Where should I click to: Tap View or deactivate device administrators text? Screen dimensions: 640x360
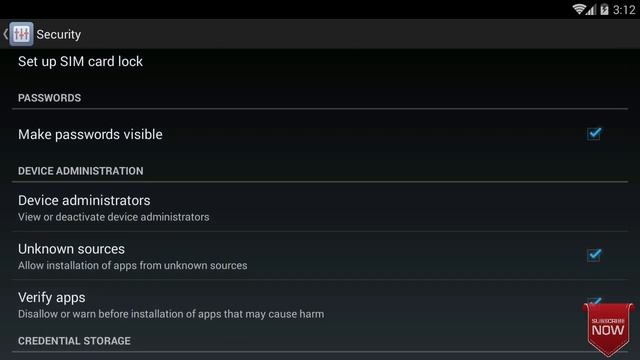(x=113, y=217)
